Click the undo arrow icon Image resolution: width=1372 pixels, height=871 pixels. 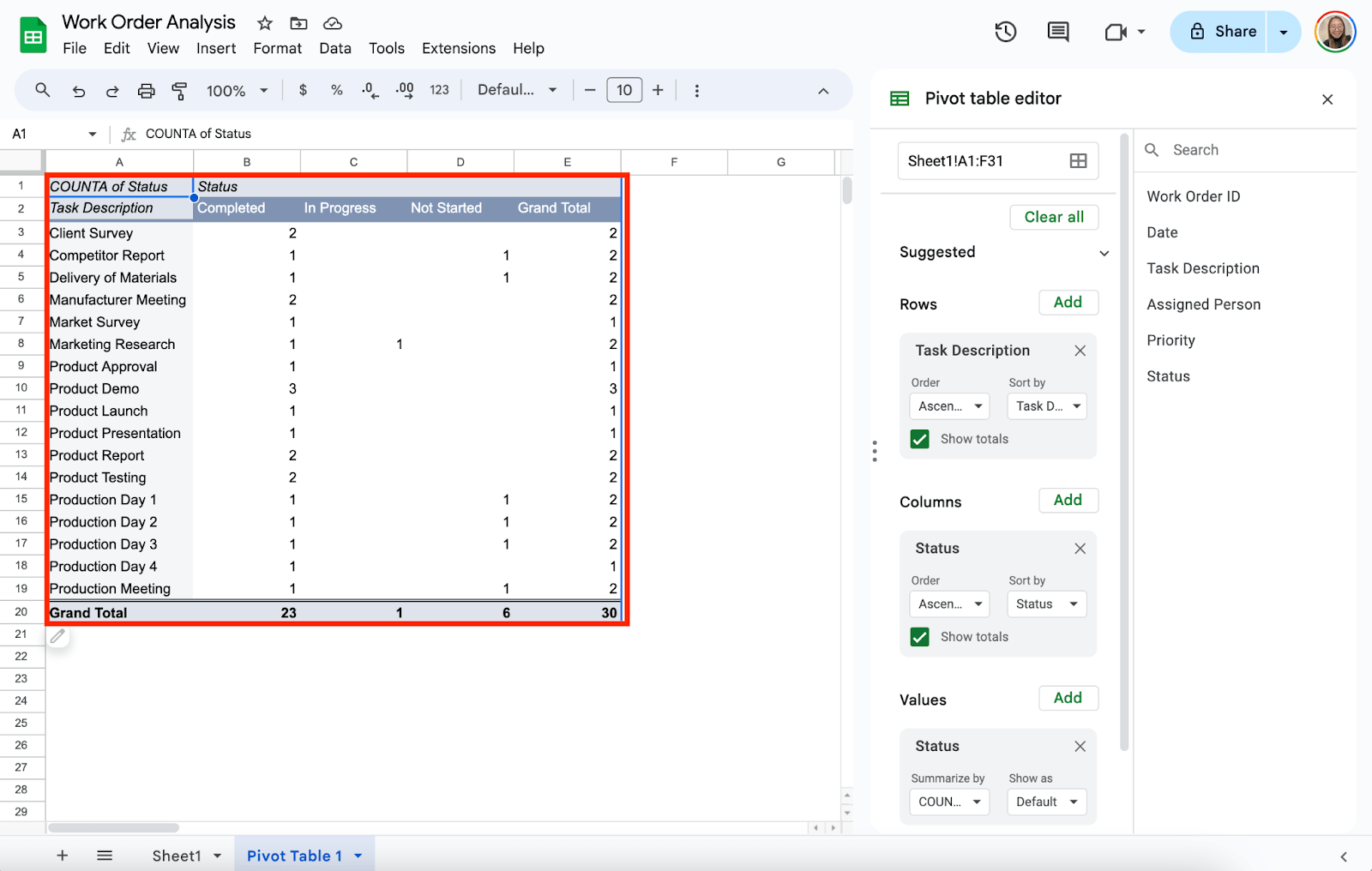(x=79, y=91)
